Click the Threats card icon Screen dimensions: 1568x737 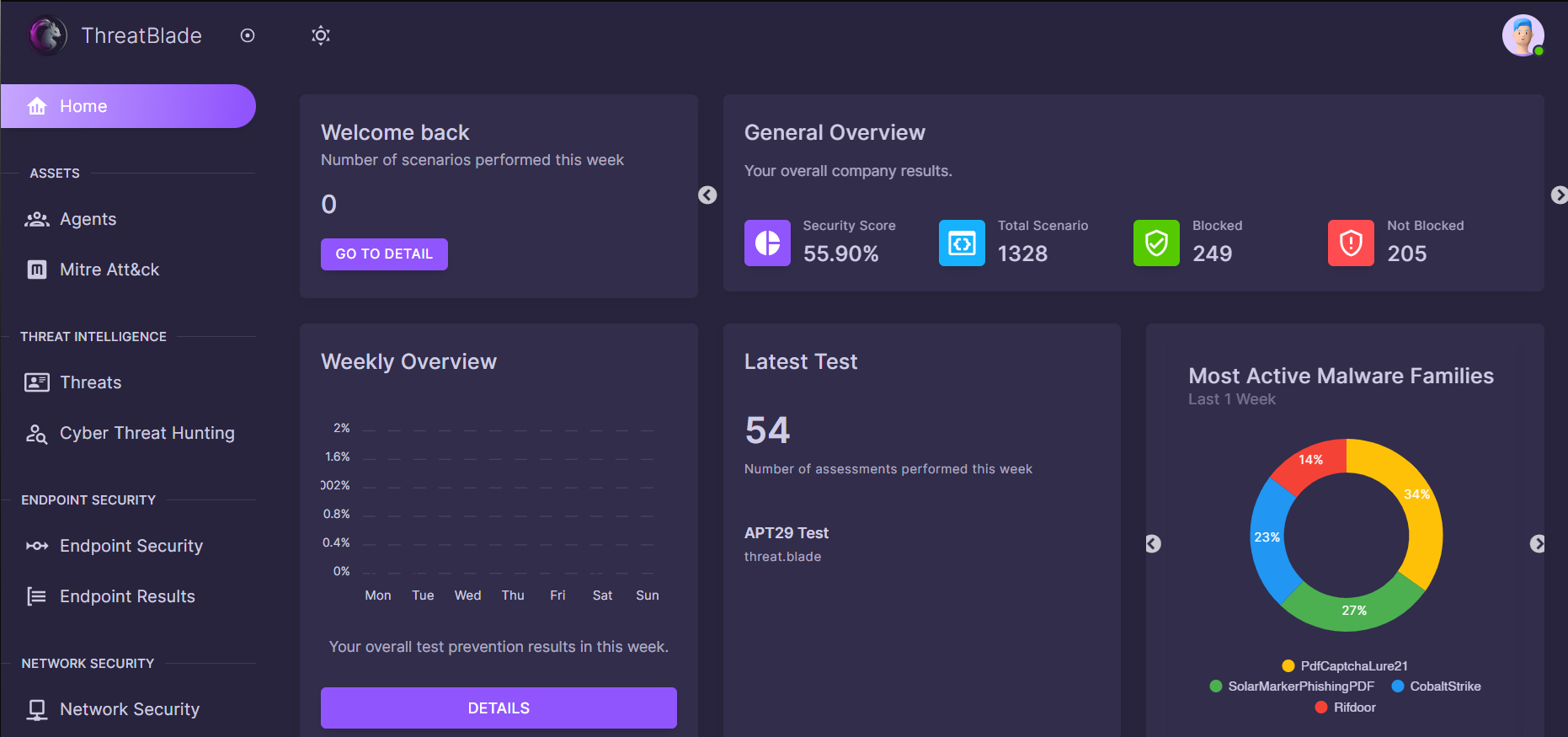coord(37,382)
